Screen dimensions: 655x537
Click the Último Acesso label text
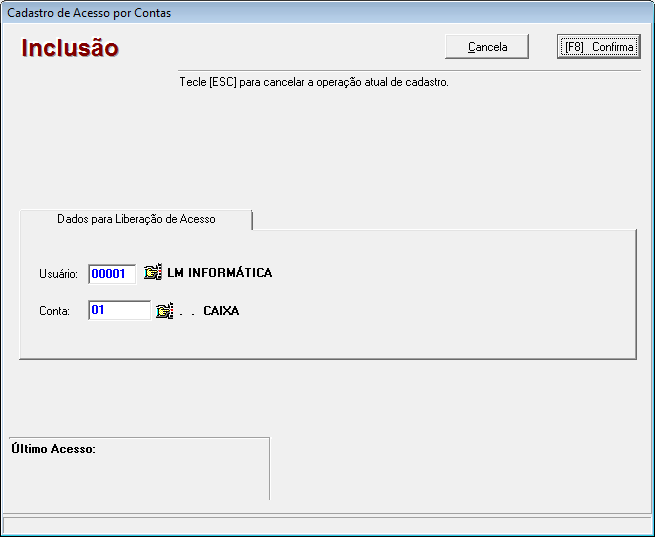click(x=52, y=449)
